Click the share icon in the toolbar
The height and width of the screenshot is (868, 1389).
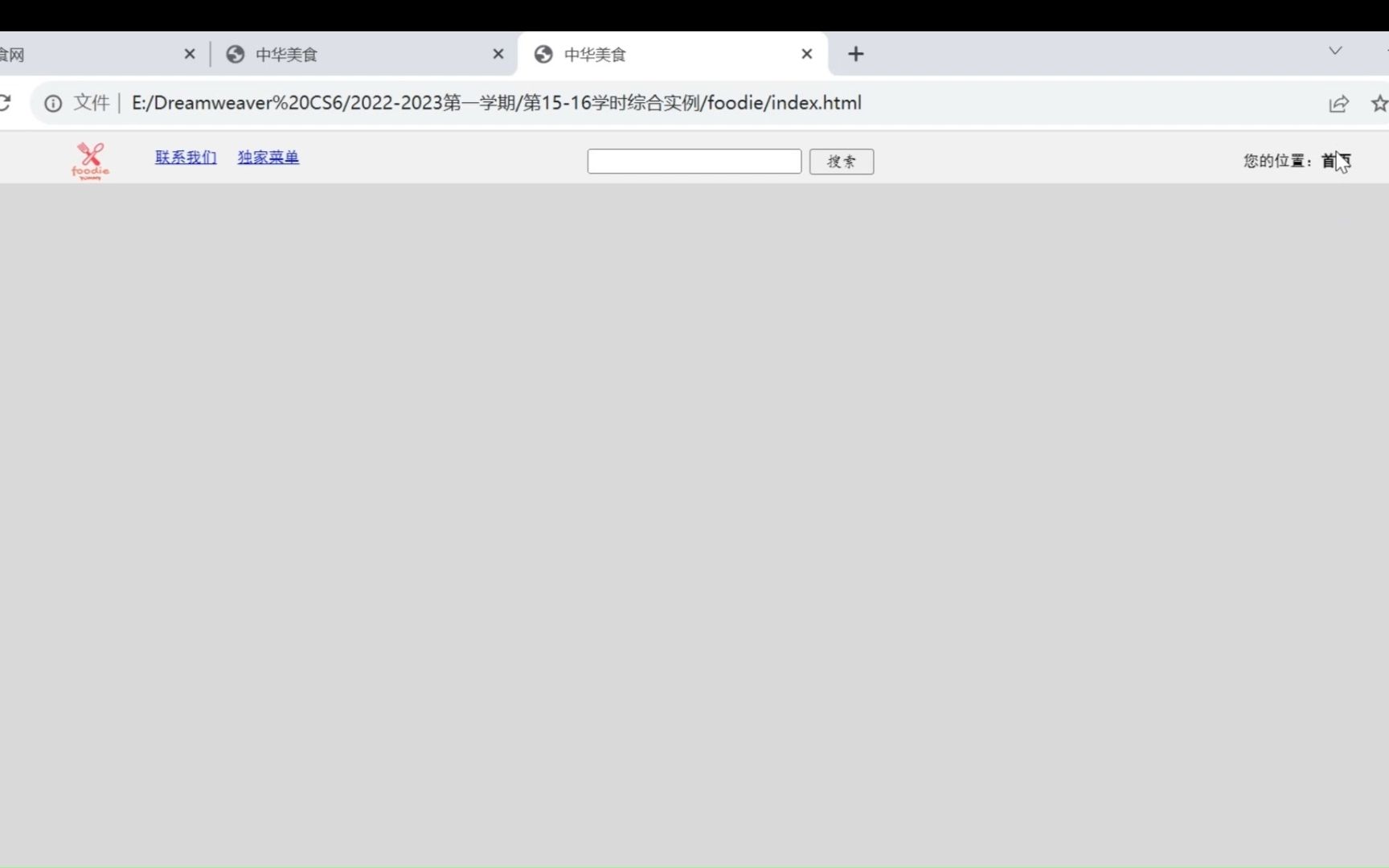pyautogui.click(x=1339, y=103)
